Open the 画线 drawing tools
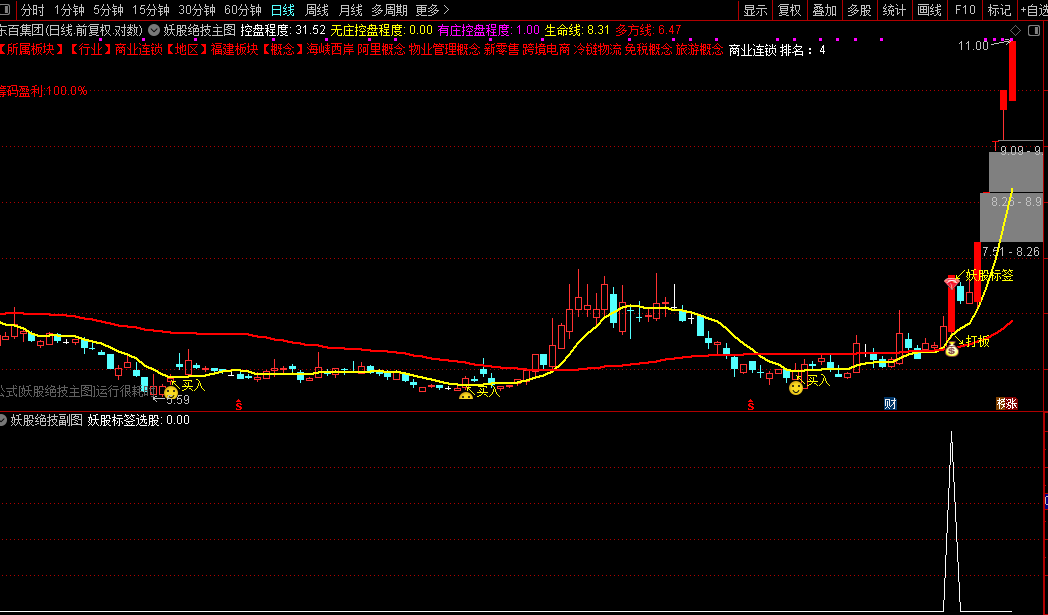 pyautogui.click(x=930, y=10)
